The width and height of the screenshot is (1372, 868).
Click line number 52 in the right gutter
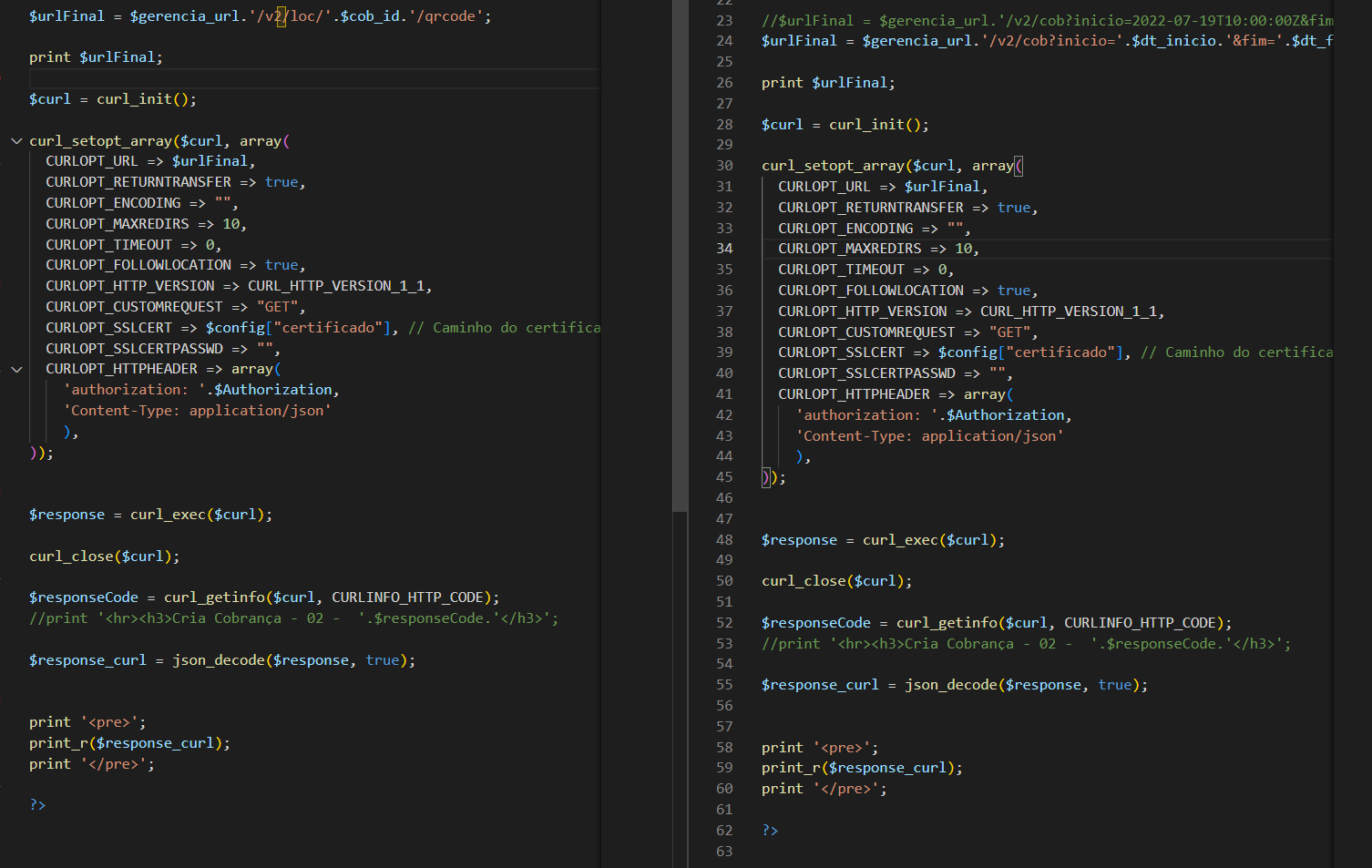point(724,623)
